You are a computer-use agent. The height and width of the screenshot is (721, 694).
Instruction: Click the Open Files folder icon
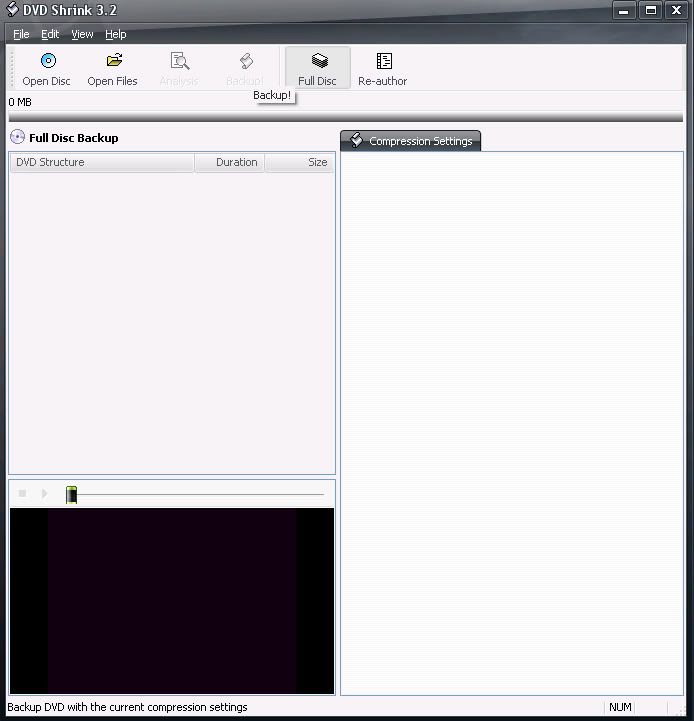[x=114, y=60]
